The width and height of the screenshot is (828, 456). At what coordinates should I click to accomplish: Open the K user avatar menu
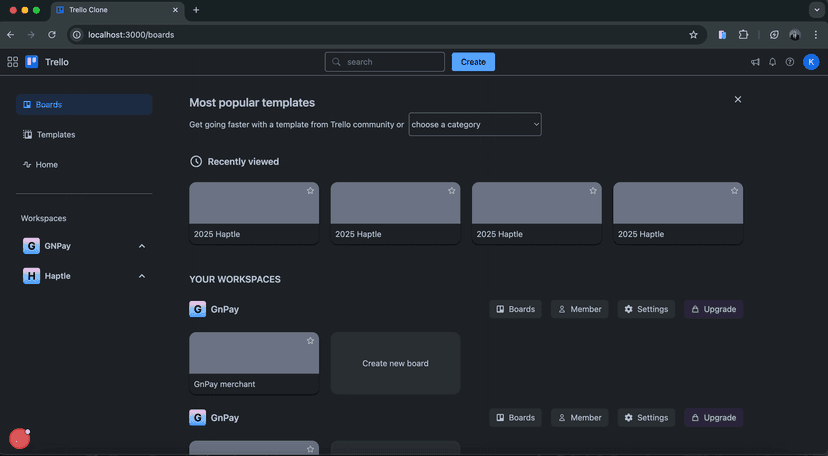811,62
